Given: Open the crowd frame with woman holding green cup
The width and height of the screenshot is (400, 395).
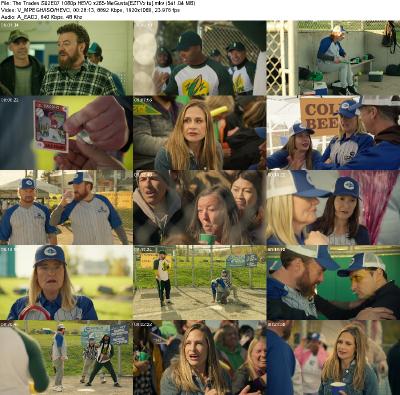Looking at the screenshot, I should tap(200, 207).
